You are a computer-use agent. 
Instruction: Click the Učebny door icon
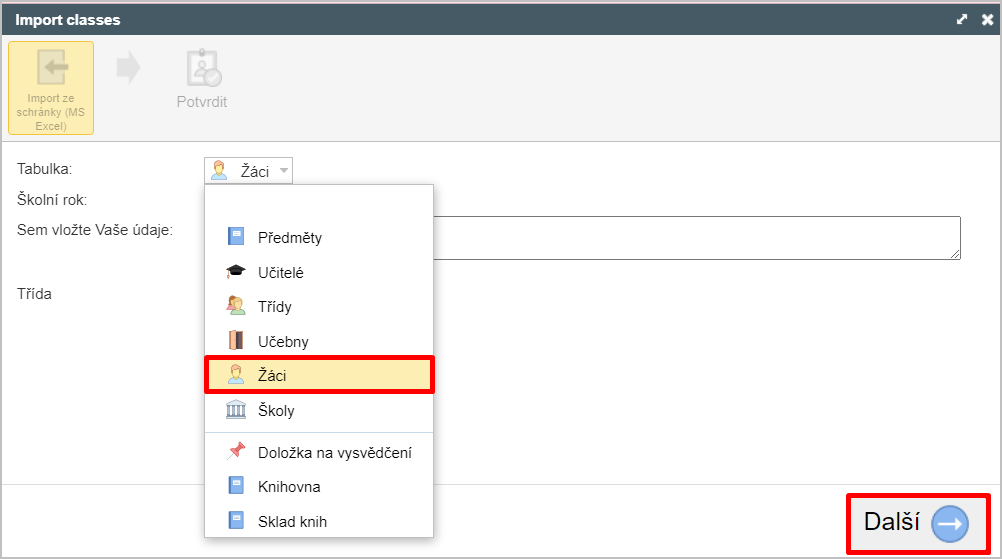tap(236, 340)
